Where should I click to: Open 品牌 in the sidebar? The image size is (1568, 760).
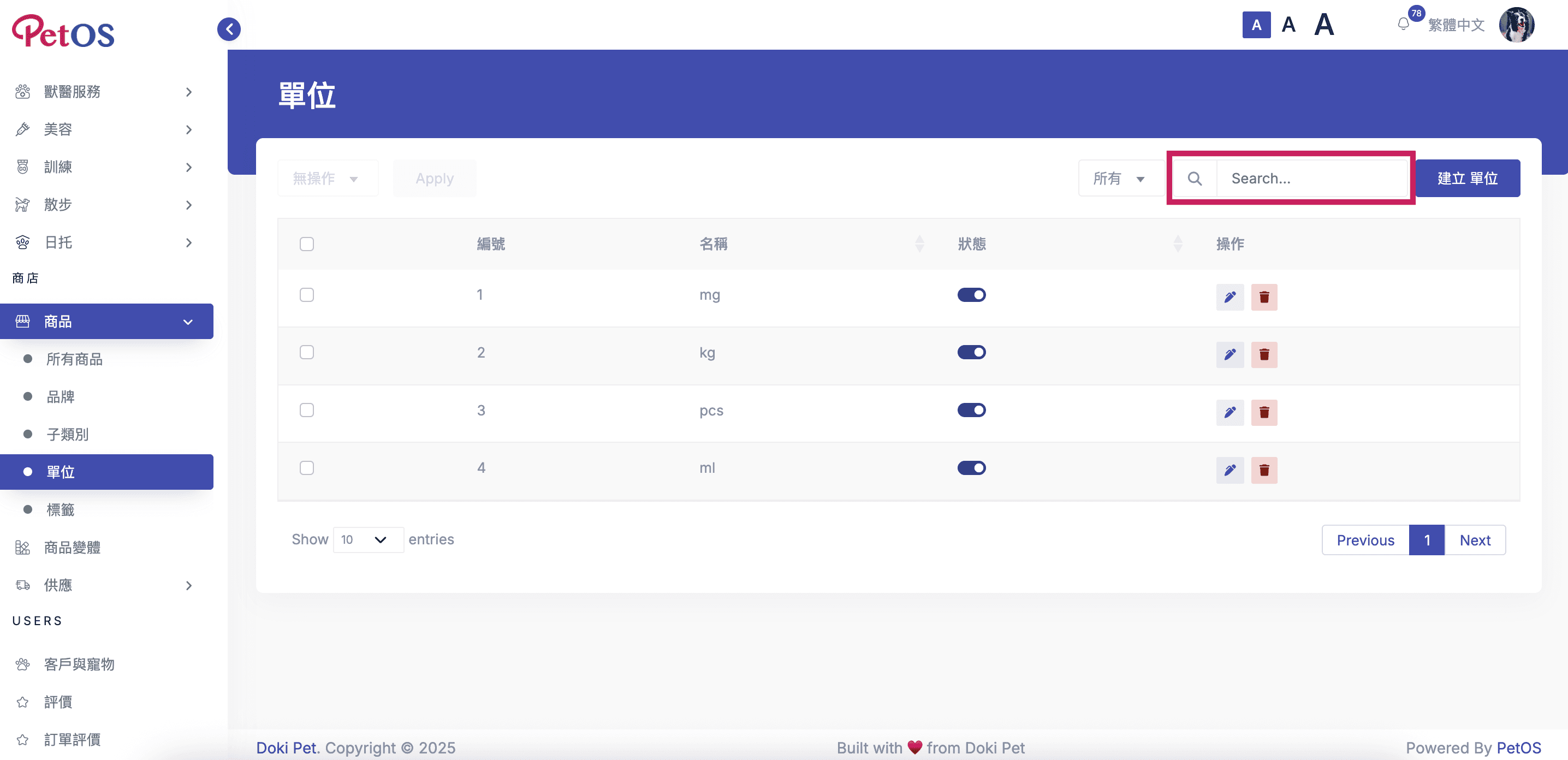[x=60, y=397]
